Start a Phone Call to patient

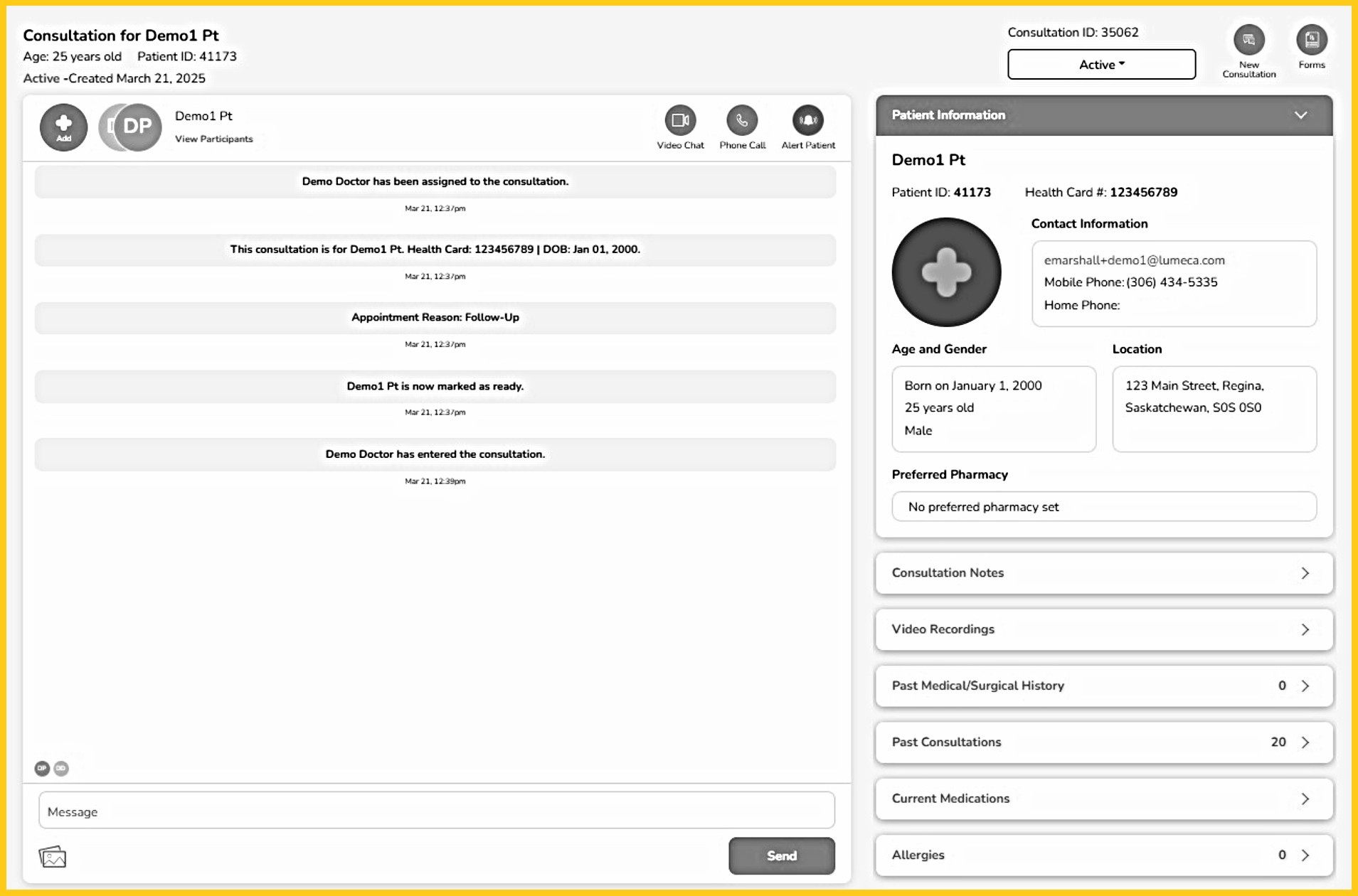(x=742, y=121)
